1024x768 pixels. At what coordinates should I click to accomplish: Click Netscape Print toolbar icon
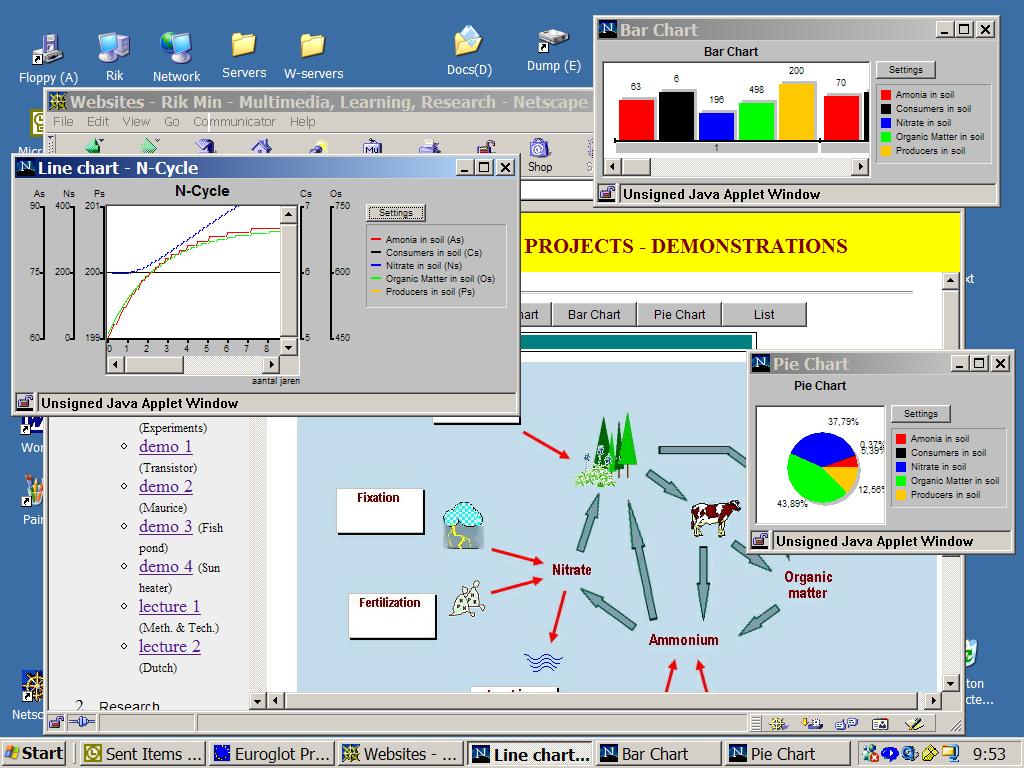coord(430,146)
